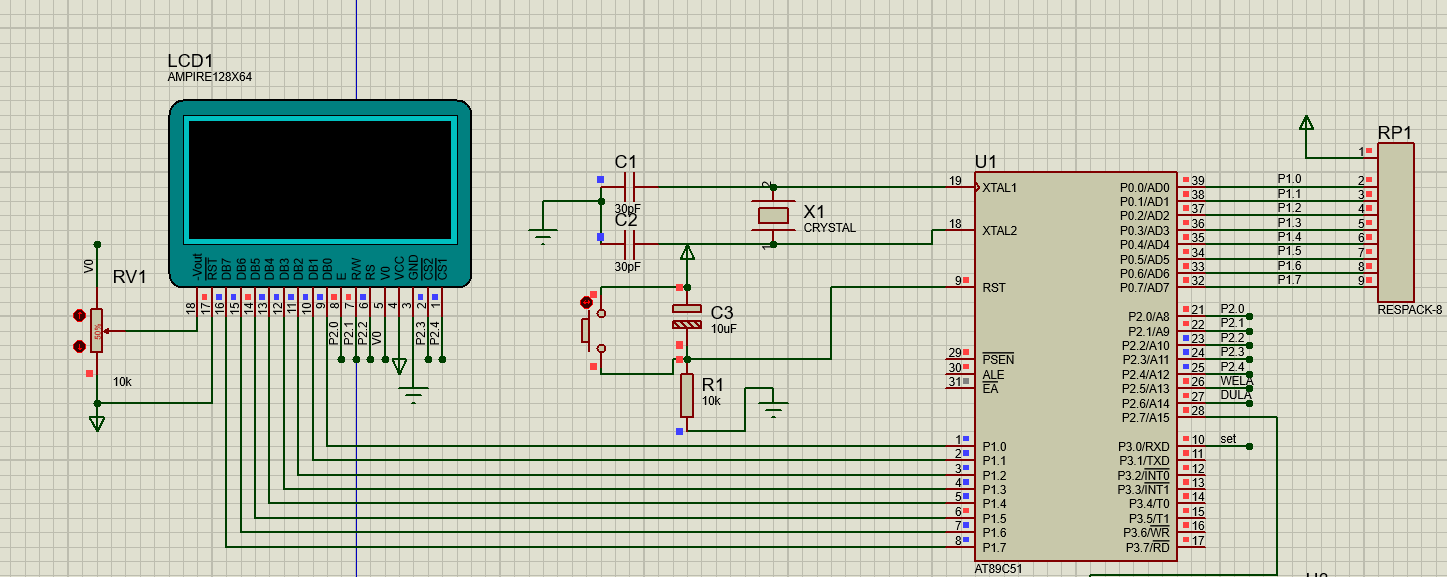Screen dimensions: 1447x577
Task: Click the U1 reference label
Action: 986,162
